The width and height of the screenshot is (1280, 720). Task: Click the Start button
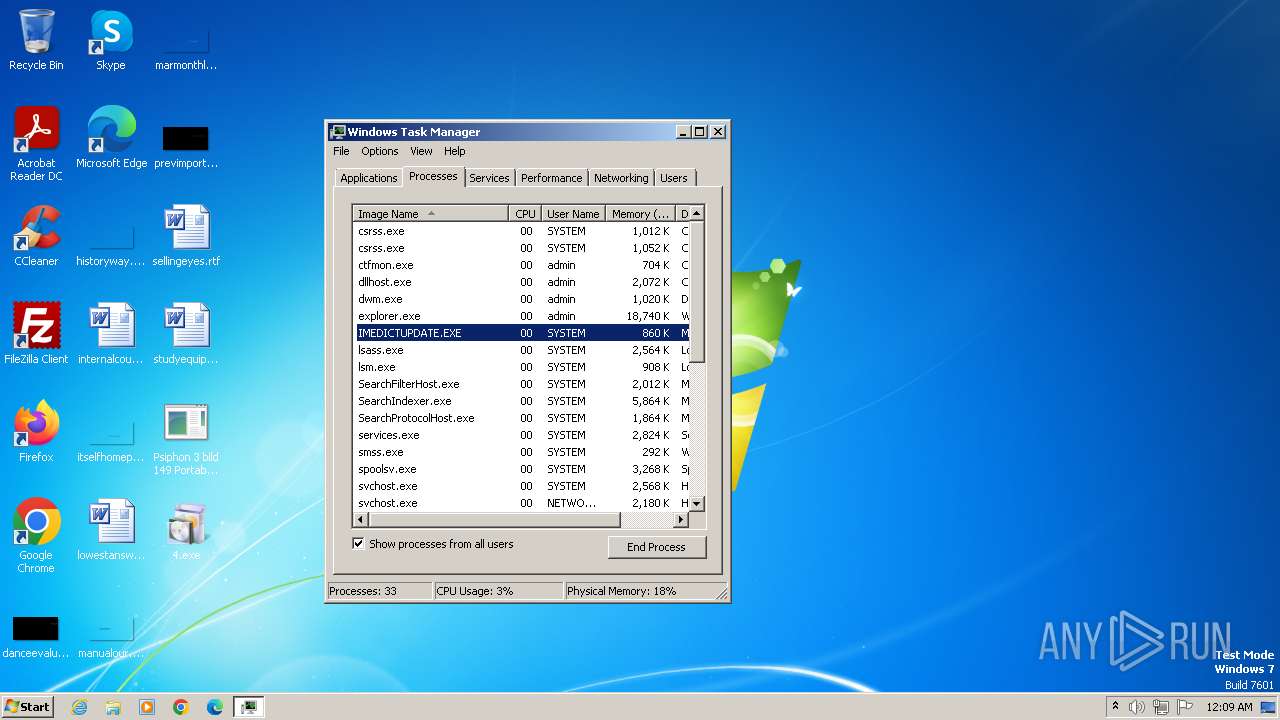(x=27, y=707)
